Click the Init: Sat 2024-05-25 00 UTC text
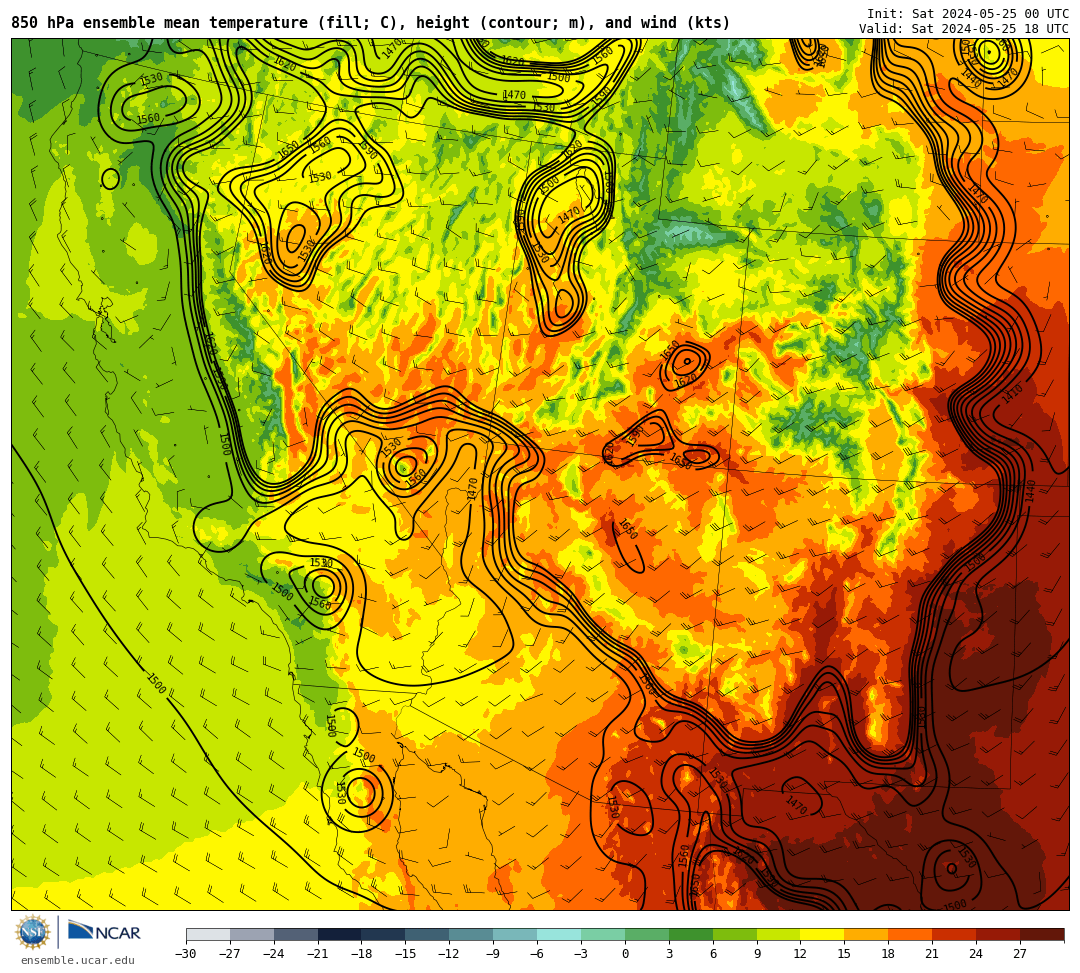1080x973 pixels. click(x=968, y=14)
